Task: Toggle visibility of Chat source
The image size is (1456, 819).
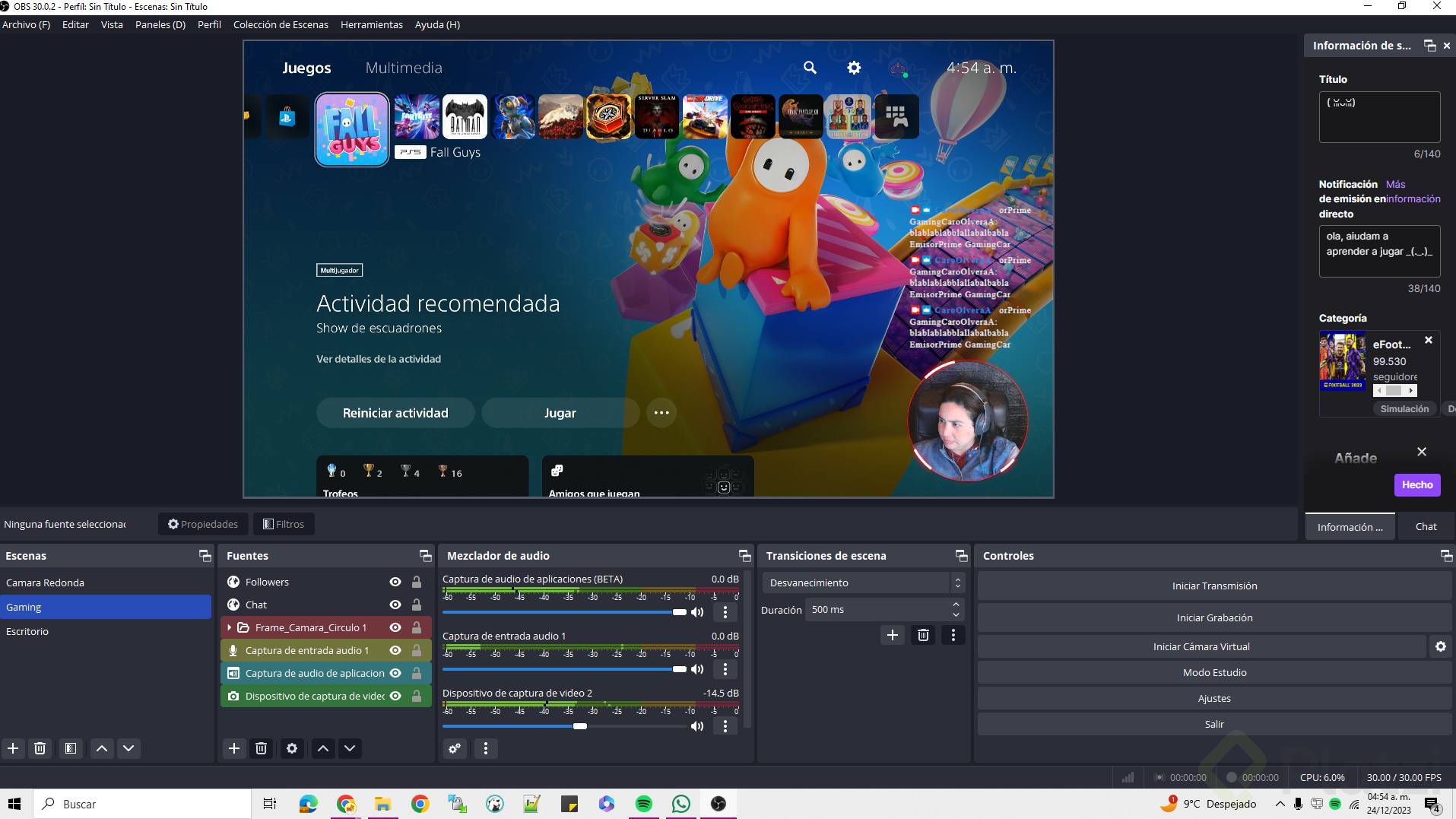Action: pyautogui.click(x=395, y=605)
